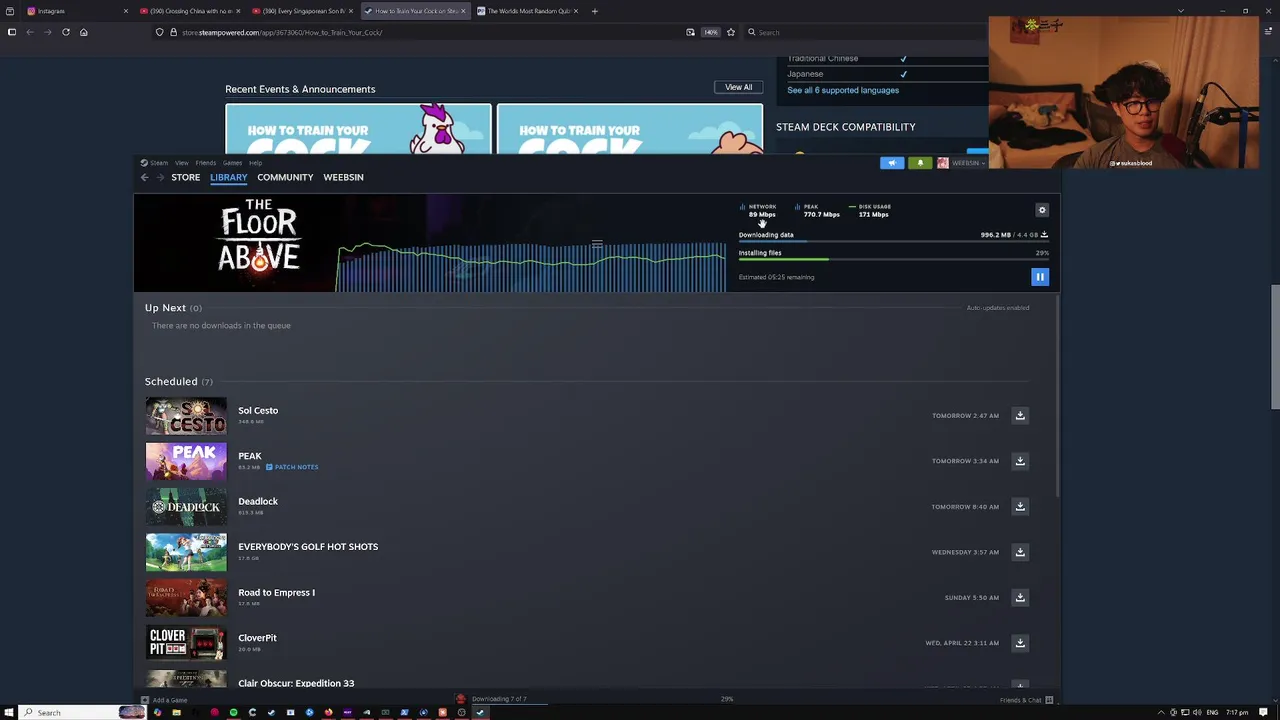Open taskbar clock showing 7:17 pm
Viewport: 1280px width, 720px height.
click(x=1237, y=712)
